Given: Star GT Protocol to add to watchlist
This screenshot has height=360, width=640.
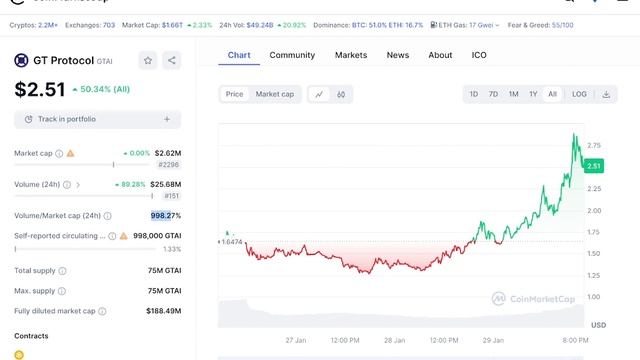Looking at the screenshot, I should (148, 61).
